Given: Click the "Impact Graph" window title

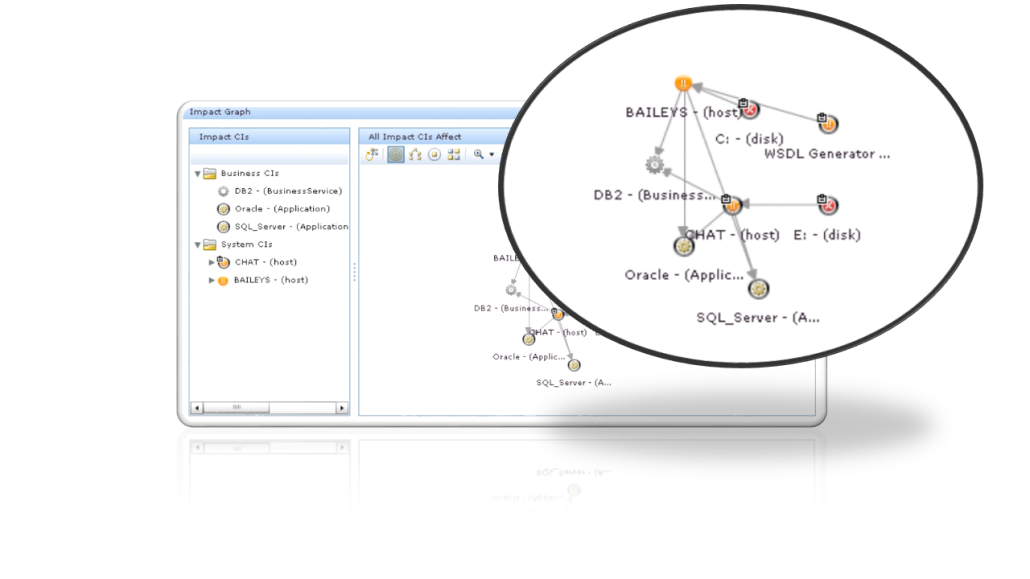Looking at the screenshot, I should (x=220, y=112).
